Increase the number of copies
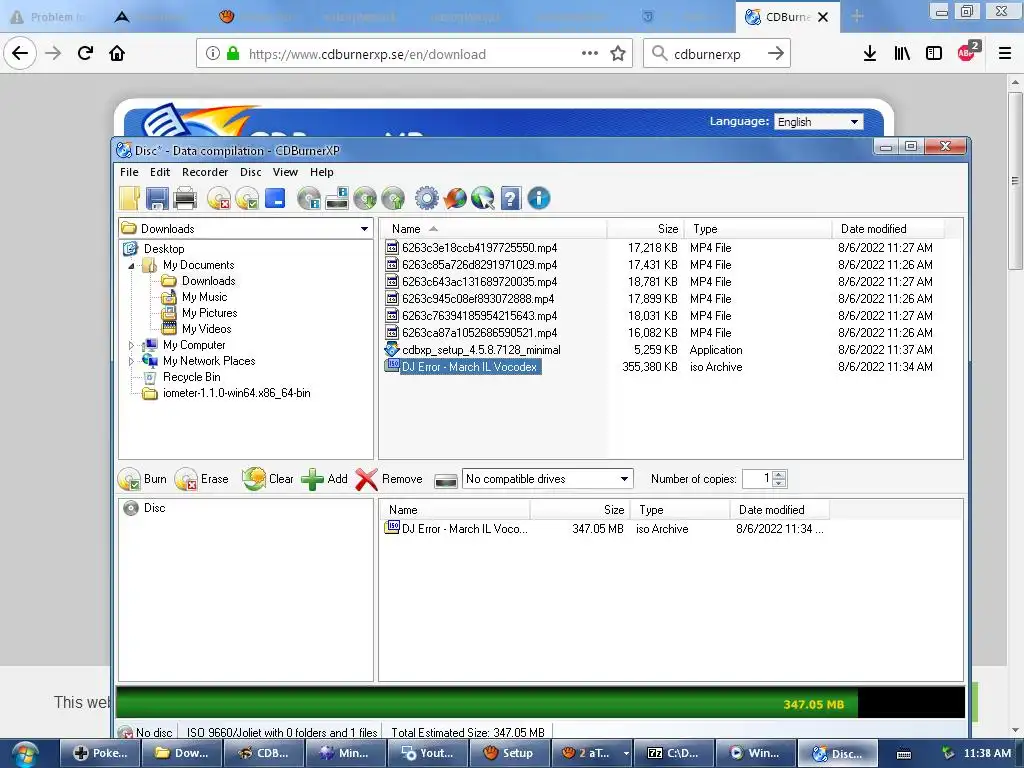1024x768 pixels. click(779, 474)
